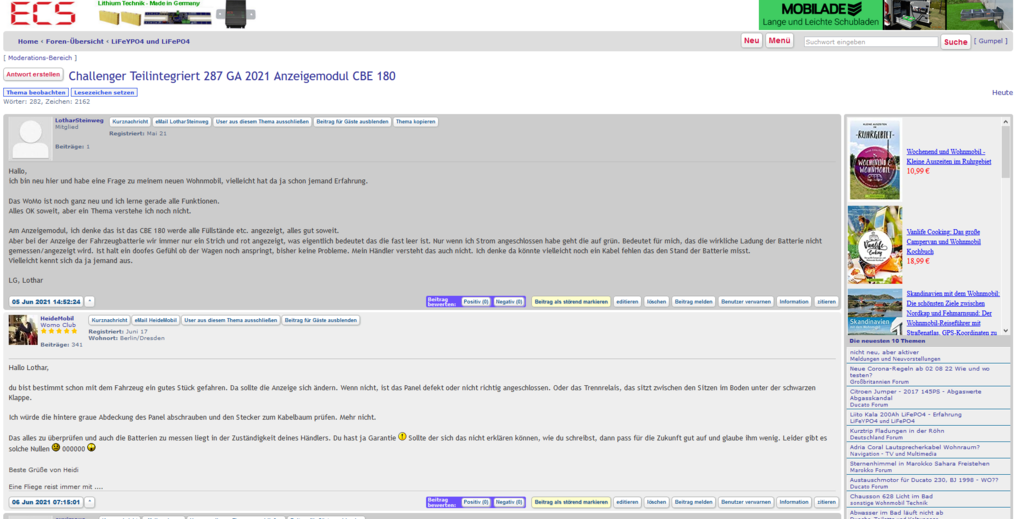Click Thema beobachten
This screenshot has height=519, width=1024.
(x=36, y=93)
